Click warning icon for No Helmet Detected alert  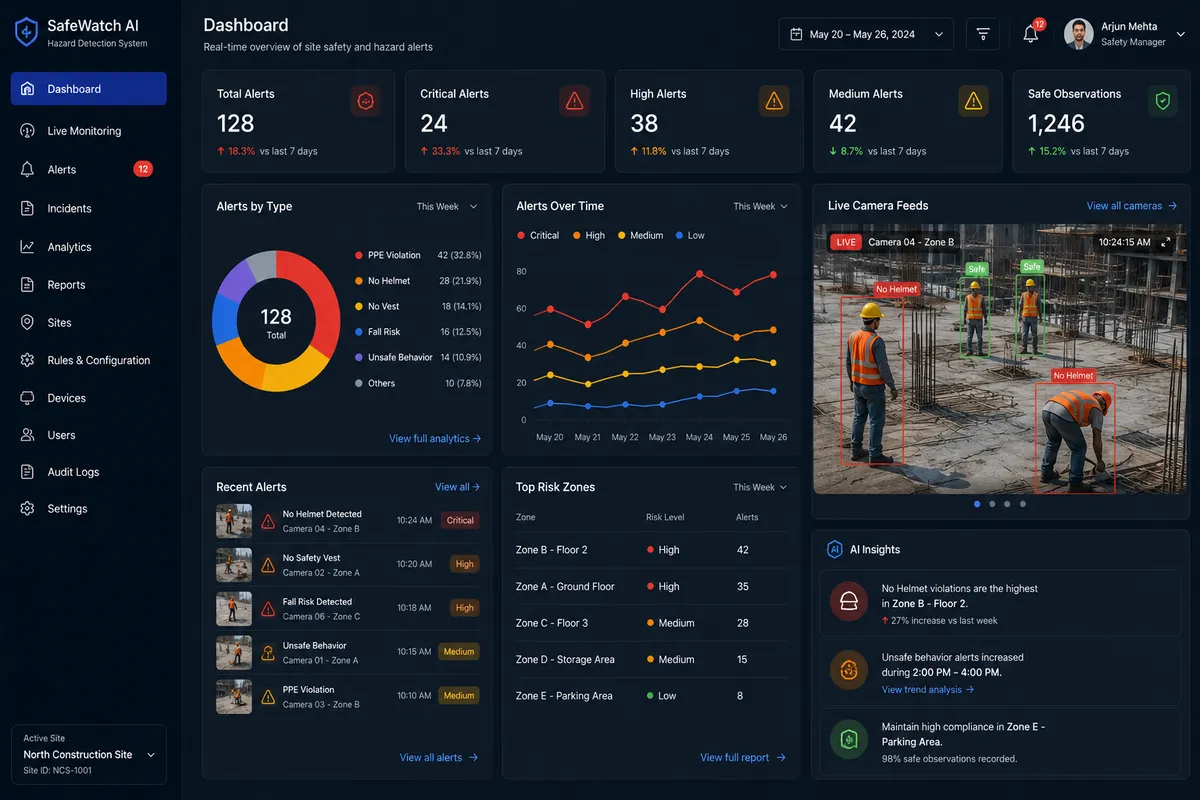(x=268, y=521)
